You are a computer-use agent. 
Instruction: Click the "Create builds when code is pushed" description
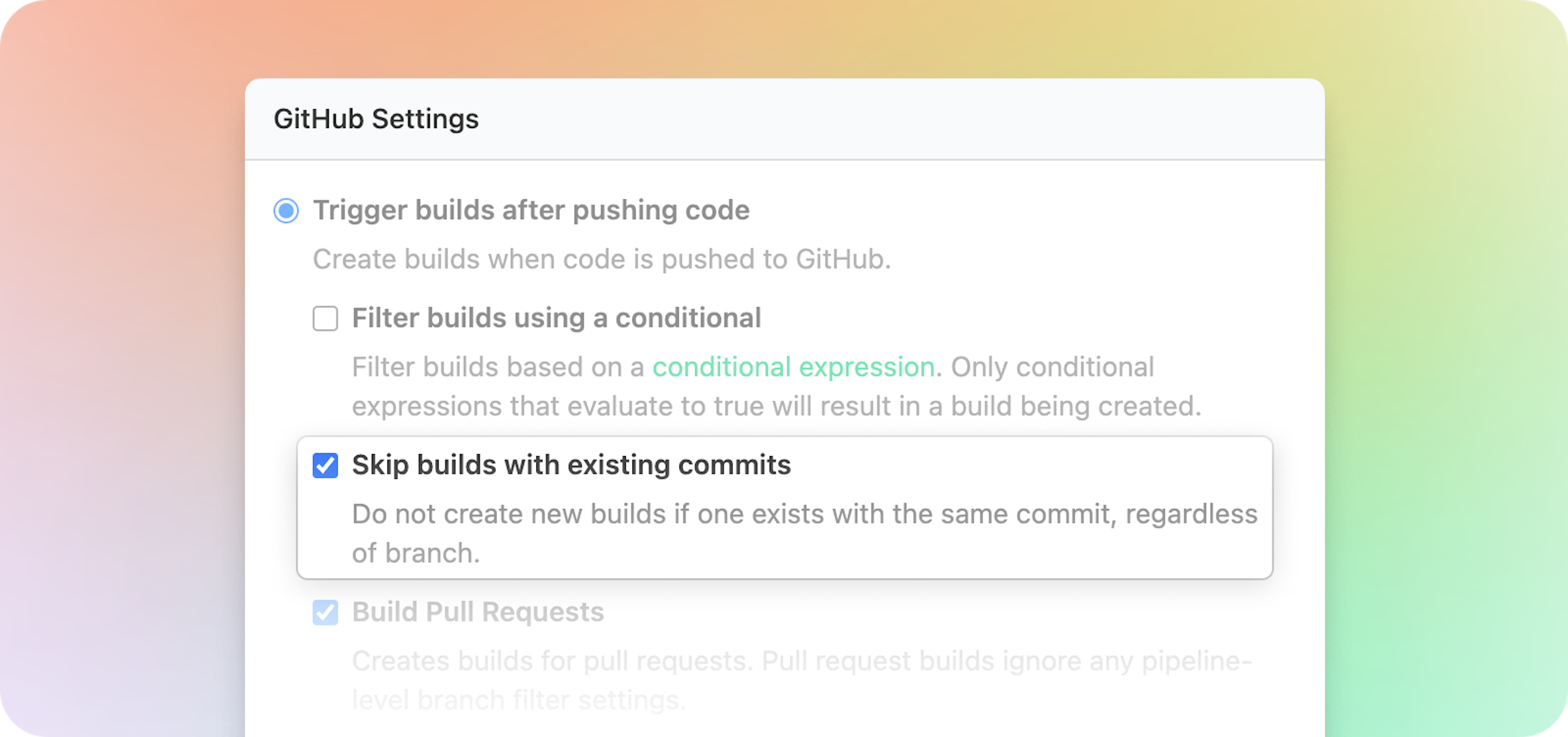(602, 259)
